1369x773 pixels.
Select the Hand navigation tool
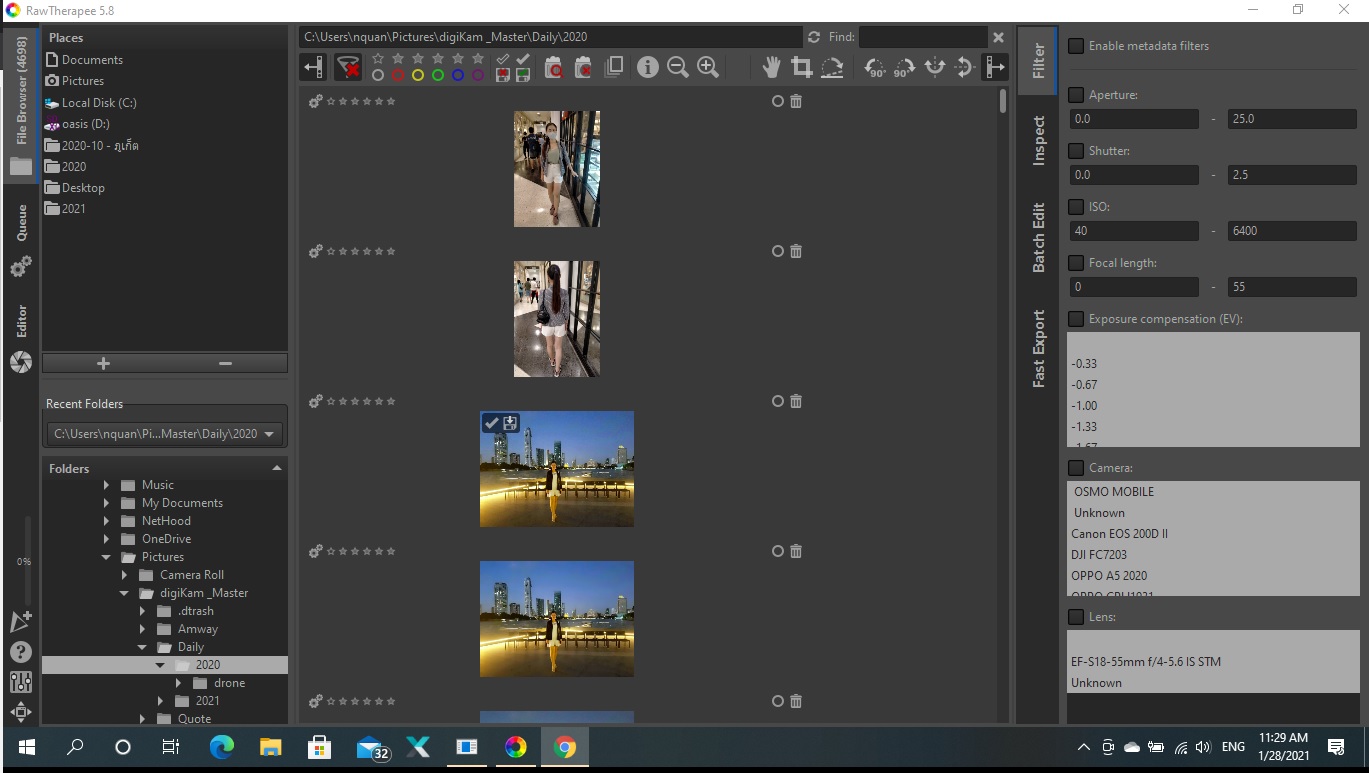pos(771,67)
